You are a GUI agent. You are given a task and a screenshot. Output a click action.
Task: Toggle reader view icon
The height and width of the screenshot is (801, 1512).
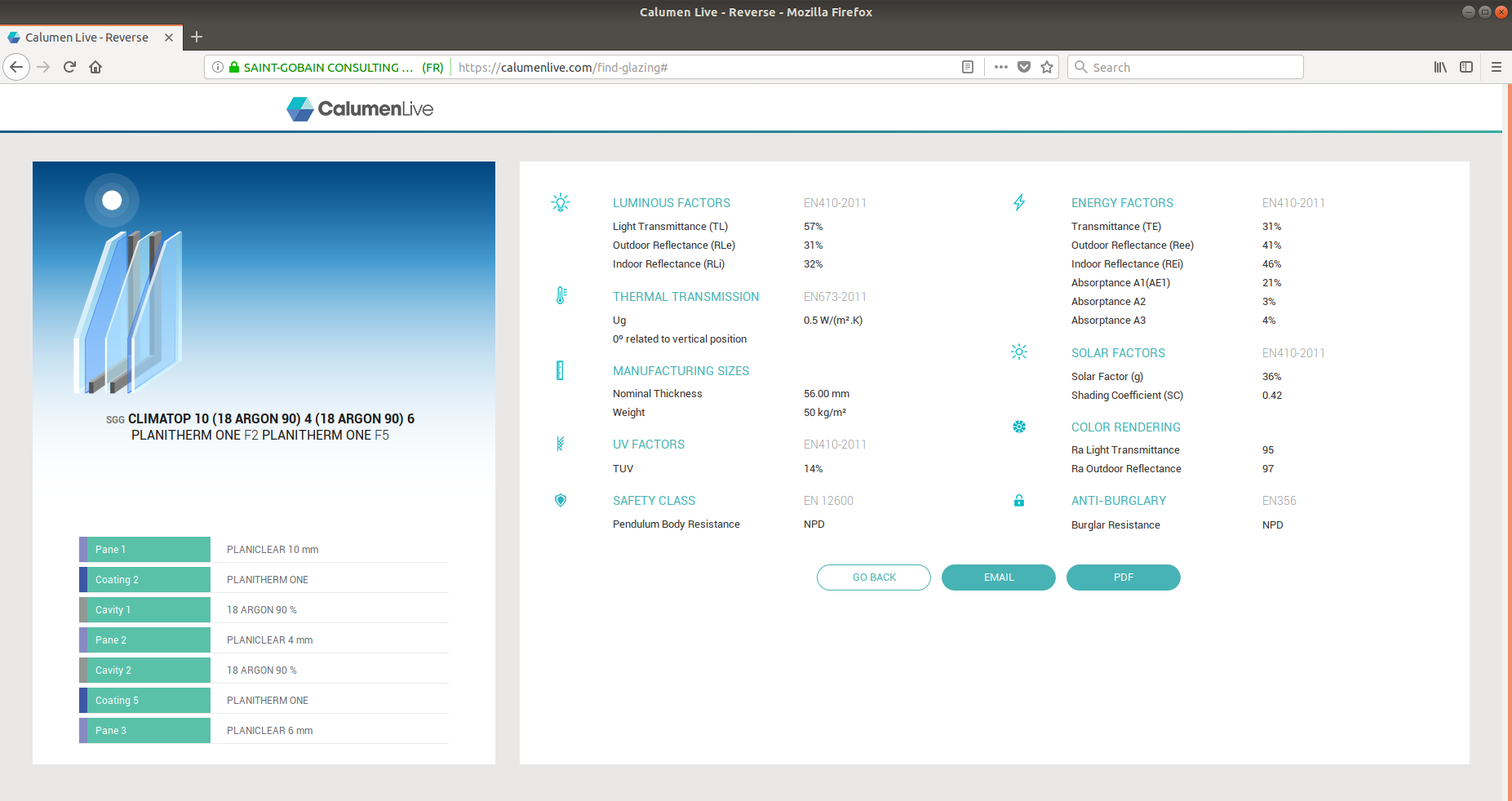click(968, 67)
